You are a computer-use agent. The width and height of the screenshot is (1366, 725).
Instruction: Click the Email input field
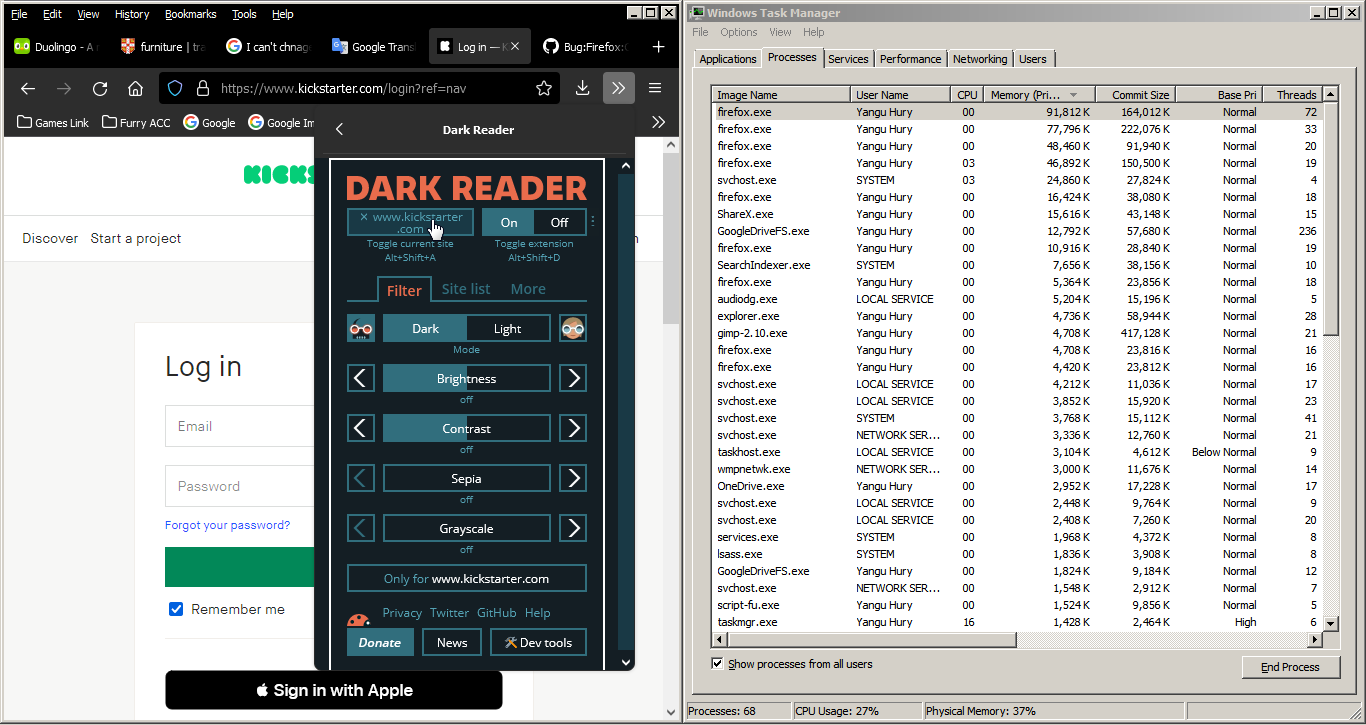[x=240, y=425]
